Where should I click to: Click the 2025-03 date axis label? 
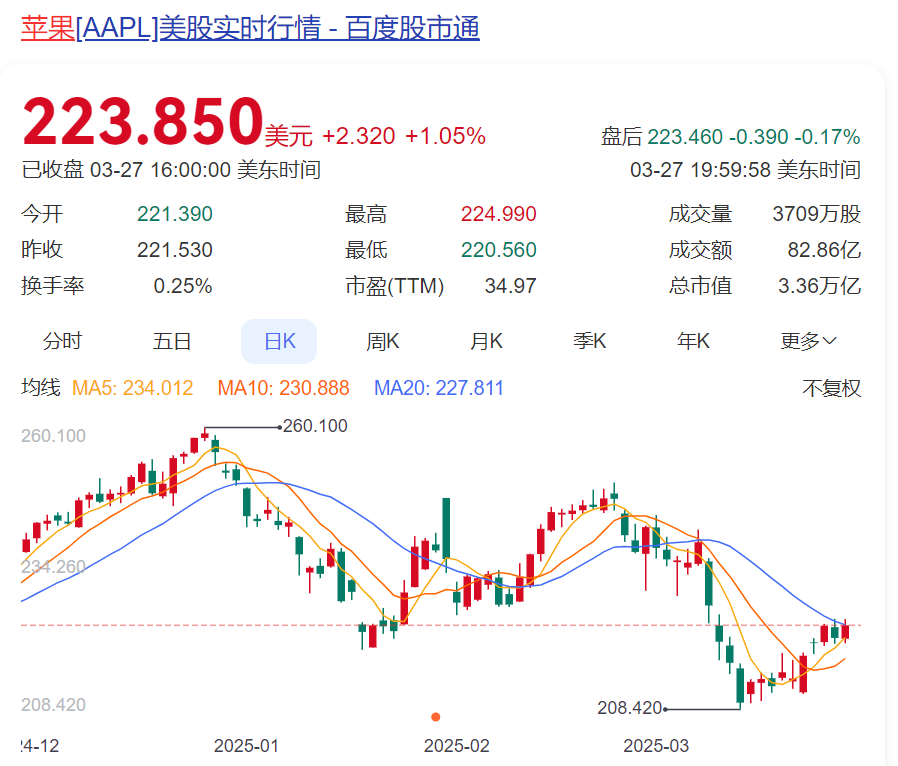point(656,746)
